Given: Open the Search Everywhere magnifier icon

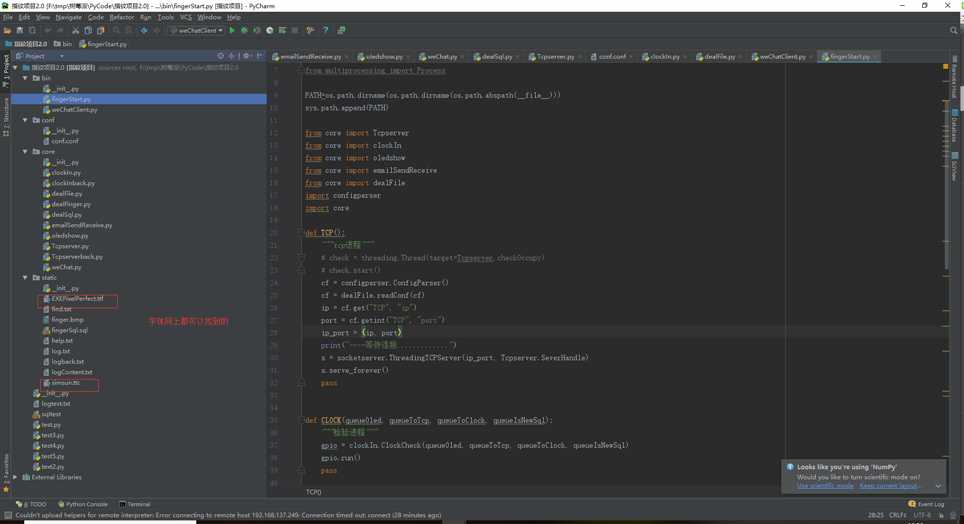Looking at the screenshot, I should 954,30.
